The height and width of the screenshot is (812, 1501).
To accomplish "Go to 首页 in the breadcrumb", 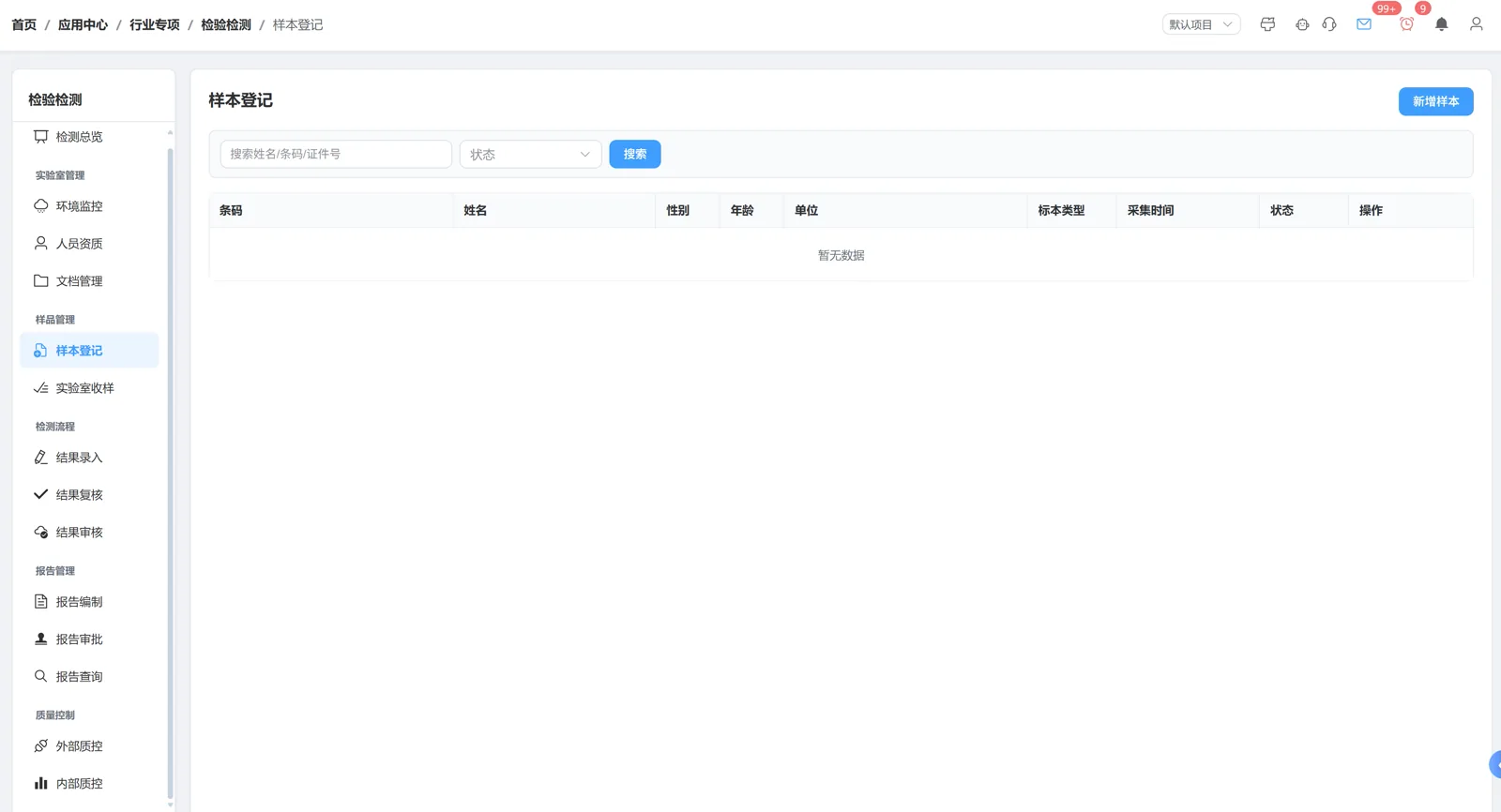I will point(24,25).
